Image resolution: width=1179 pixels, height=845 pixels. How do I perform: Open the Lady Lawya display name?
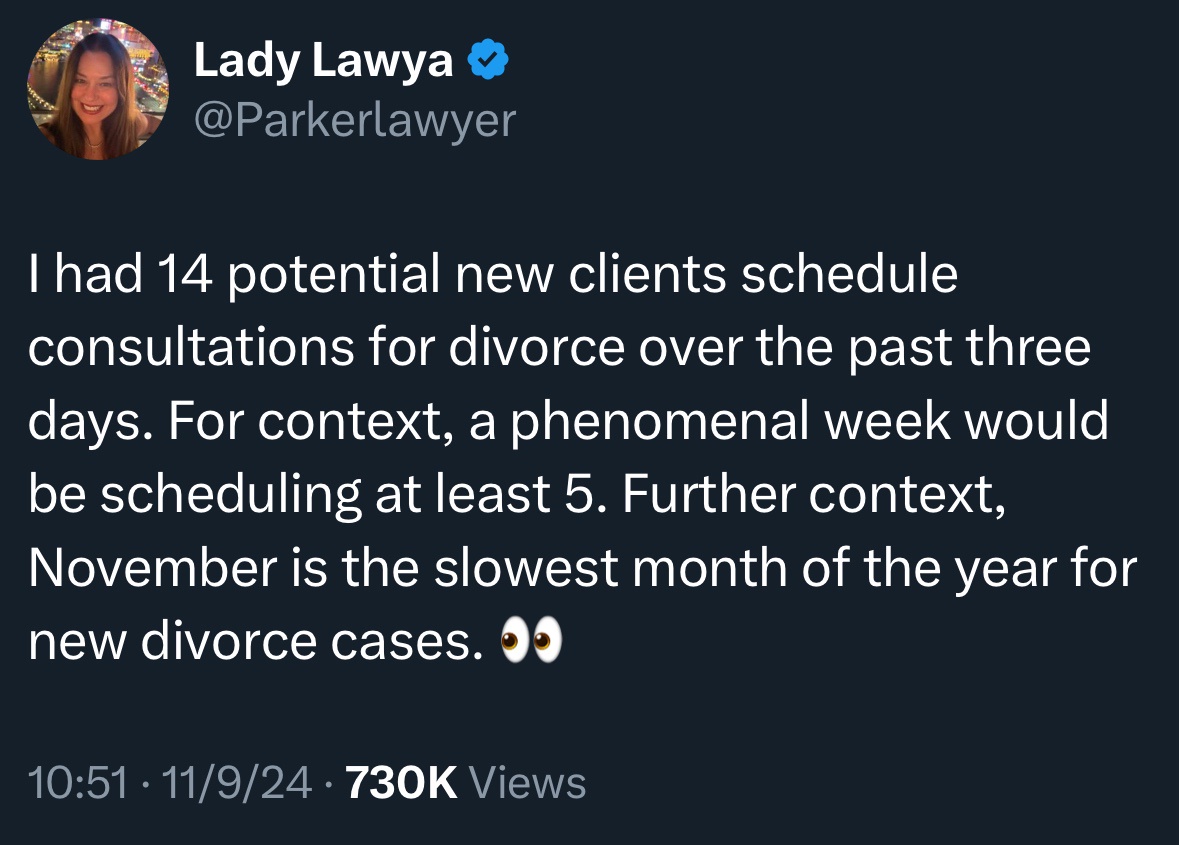323,60
